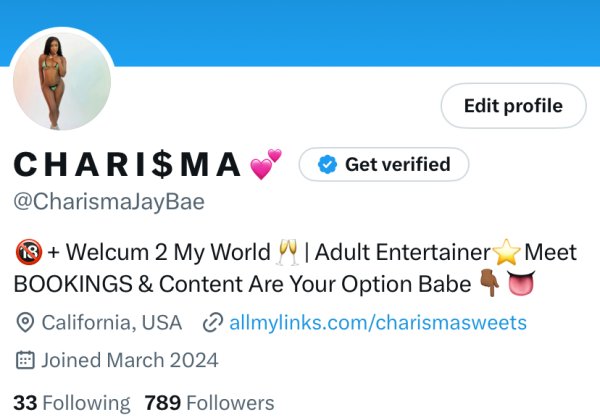Click the location pin icon

25,323
